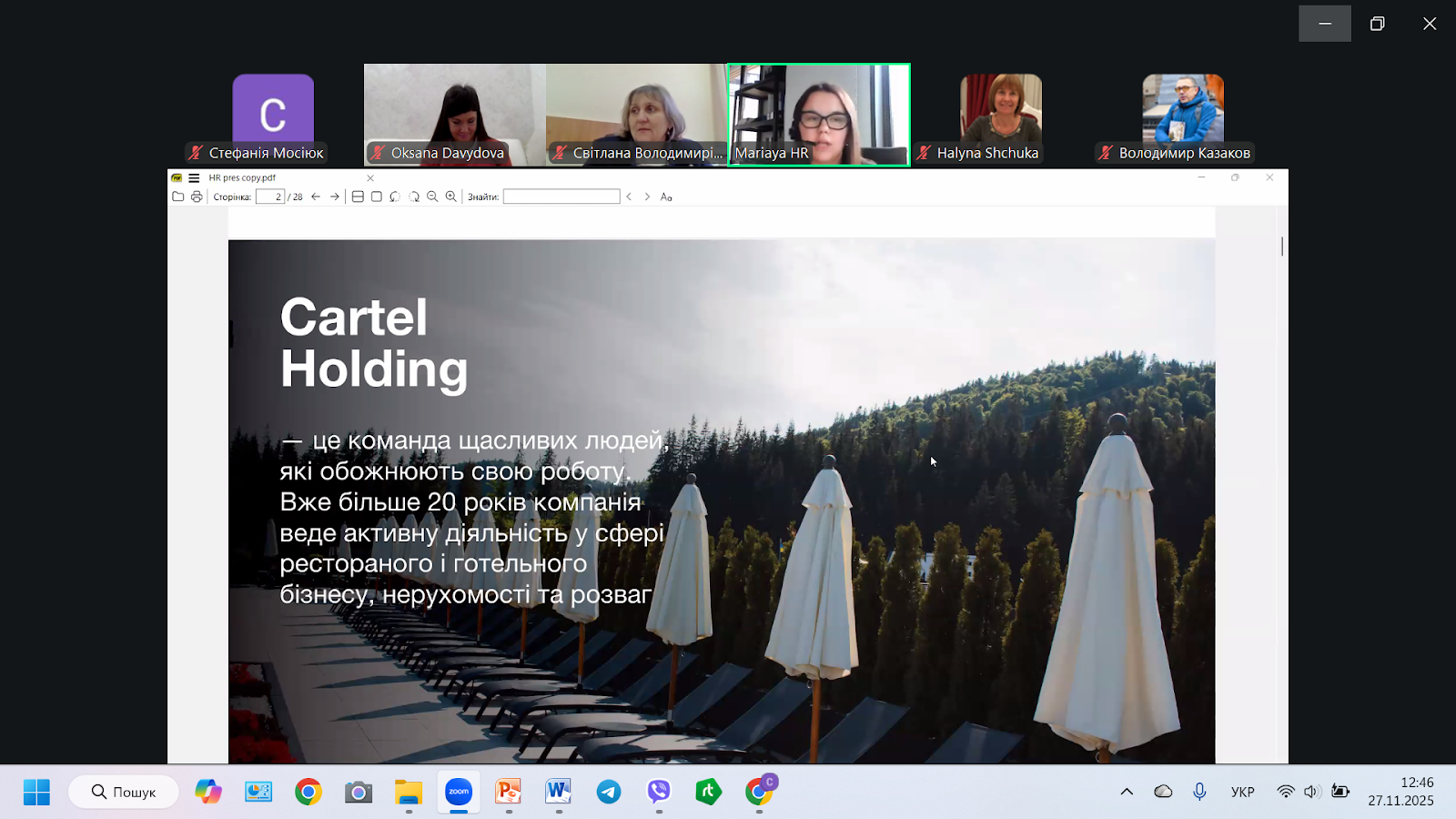Select the HR pres copy.pdf tab
Screen dimensions: 1456x819
[x=277, y=178]
